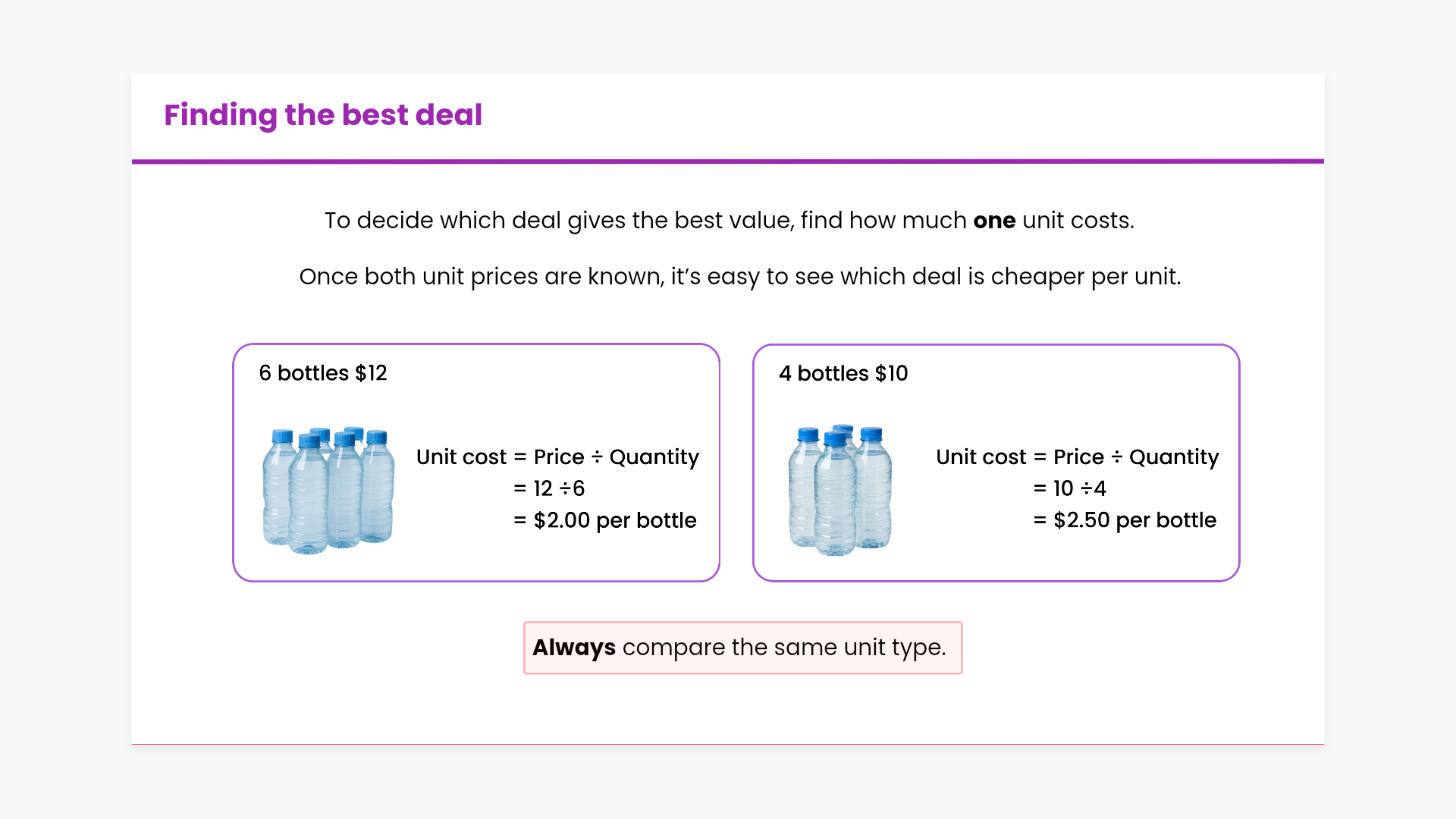Click the bold word "one"
Viewport: 1456px width, 819px height.
(994, 221)
